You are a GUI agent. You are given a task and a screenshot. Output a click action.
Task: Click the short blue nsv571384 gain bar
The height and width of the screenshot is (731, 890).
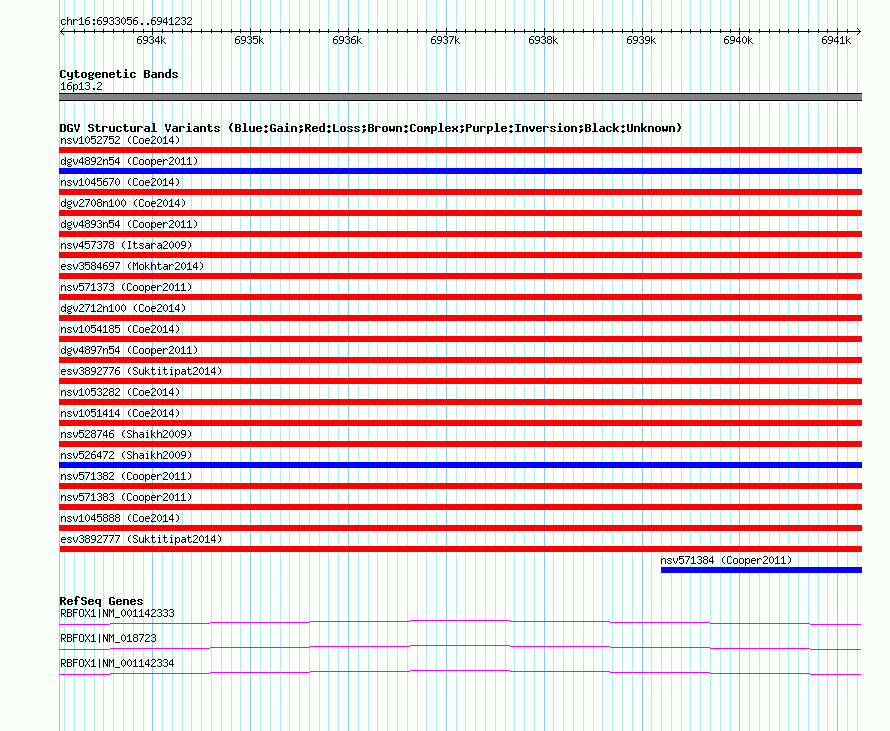(x=761, y=570)
